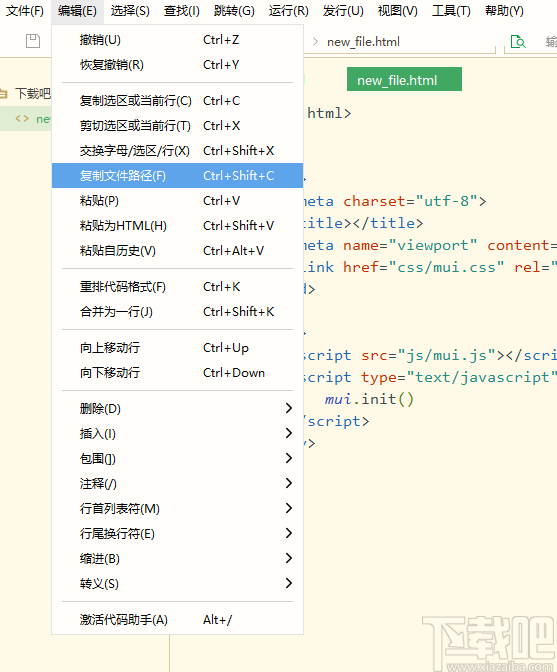This screenshot has height=672, width=557.
Task: Choose 撤销(U) from the edit menu
Action: point(177,40)
